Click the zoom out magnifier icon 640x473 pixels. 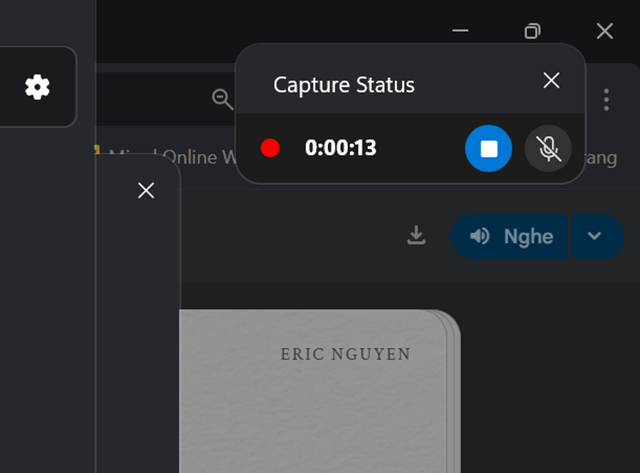click(222, 98)
